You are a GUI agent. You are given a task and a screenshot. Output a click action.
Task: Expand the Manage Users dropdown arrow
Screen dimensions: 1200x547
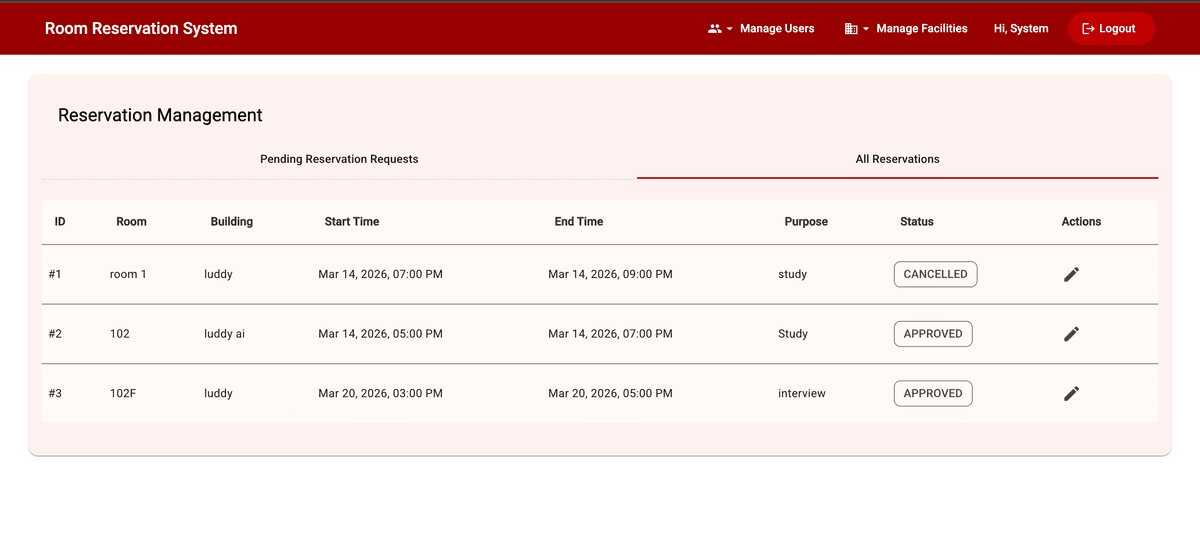click(x=730, y=29)
